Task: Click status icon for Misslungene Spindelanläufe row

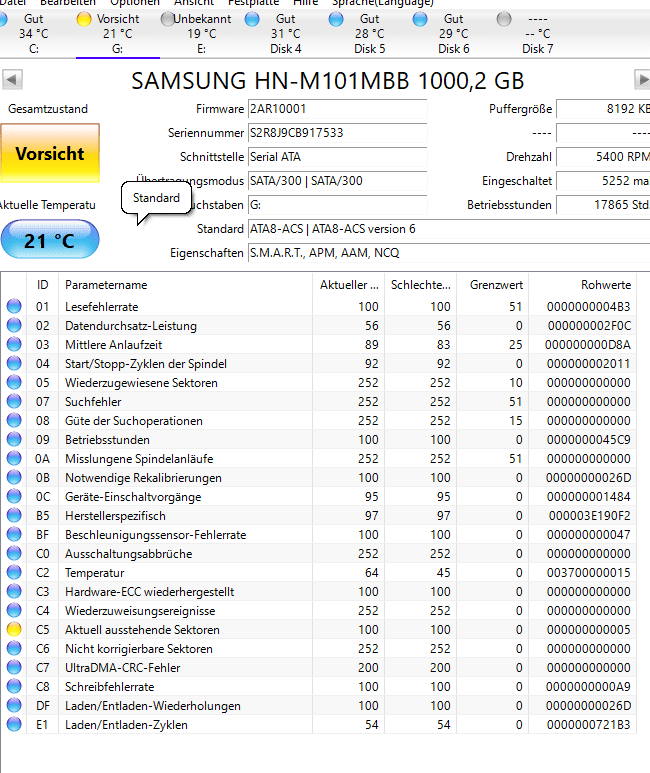Action: (x=14, y=458)
